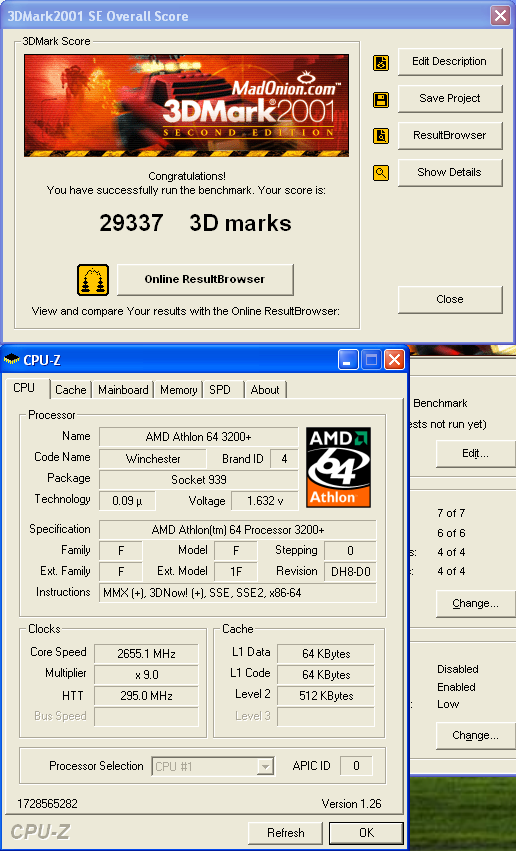Click the '6 of 6' text in 3DMark window

click(451, 533)
